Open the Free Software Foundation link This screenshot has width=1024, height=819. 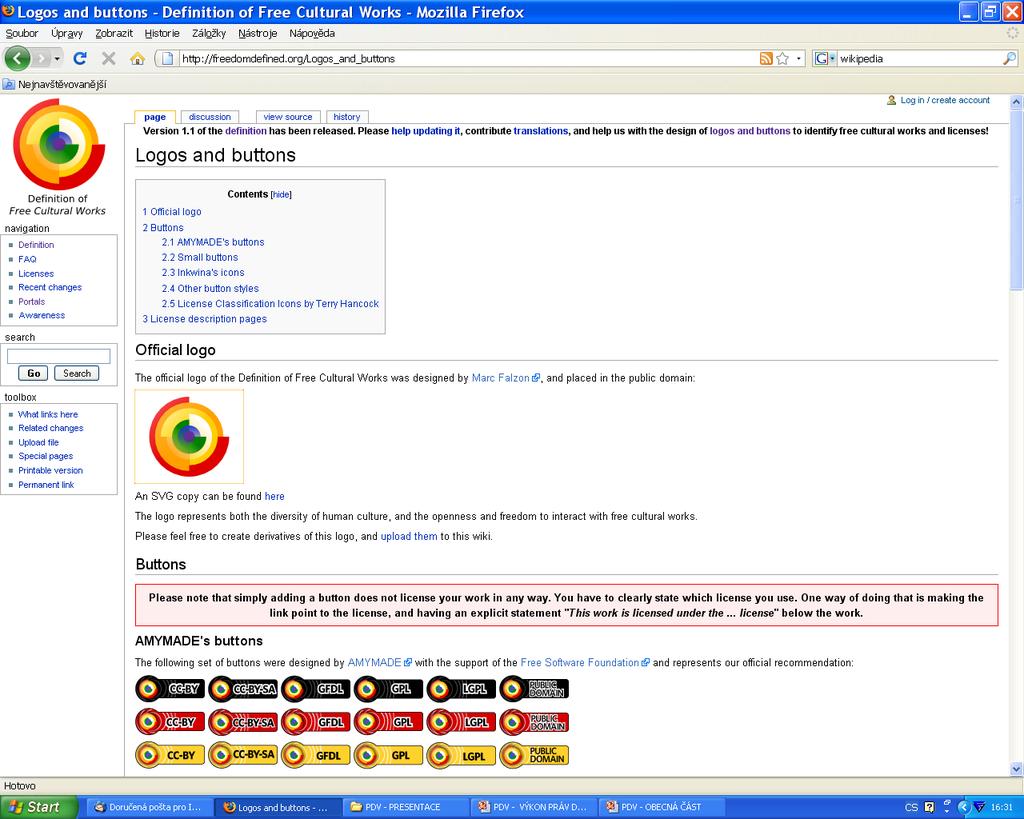click(580, 662)
